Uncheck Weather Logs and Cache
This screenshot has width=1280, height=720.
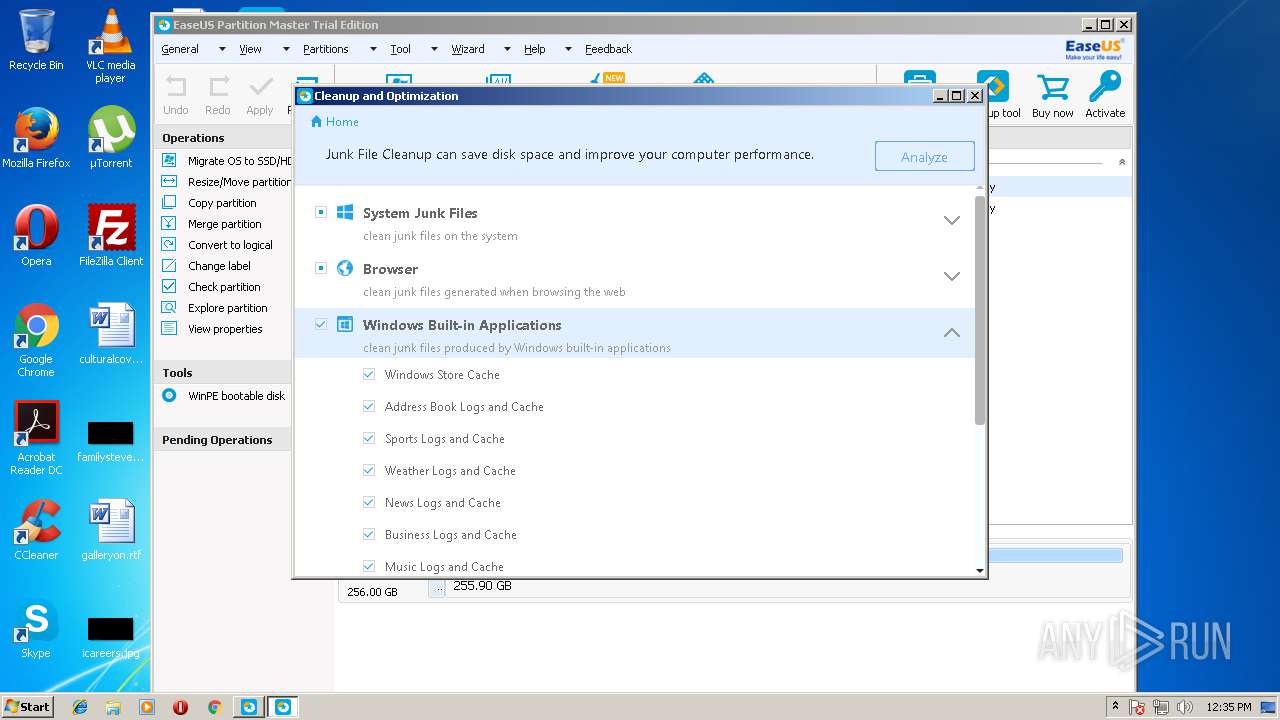pyautogui.click(x=369, y=470)
